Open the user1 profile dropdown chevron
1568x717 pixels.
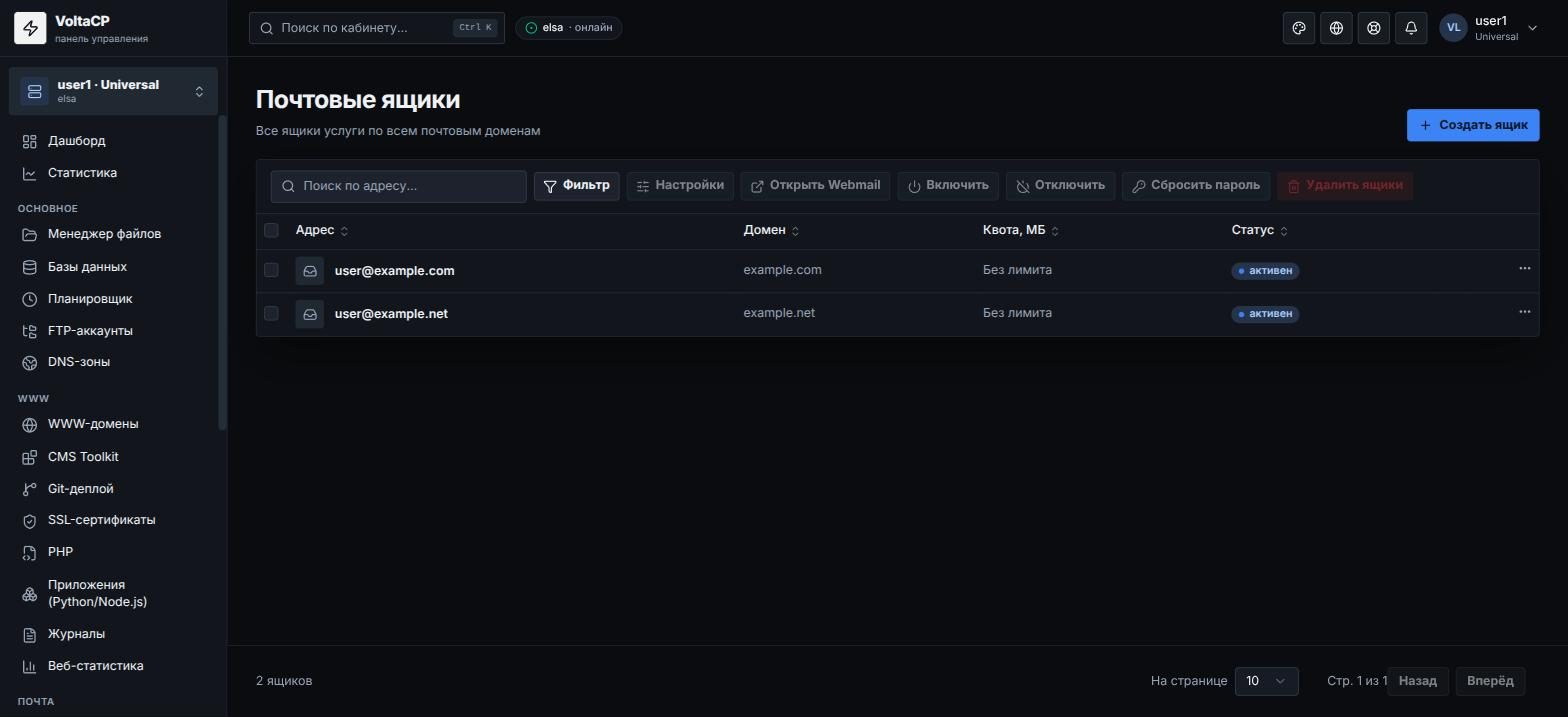(x=1532, y=28)
